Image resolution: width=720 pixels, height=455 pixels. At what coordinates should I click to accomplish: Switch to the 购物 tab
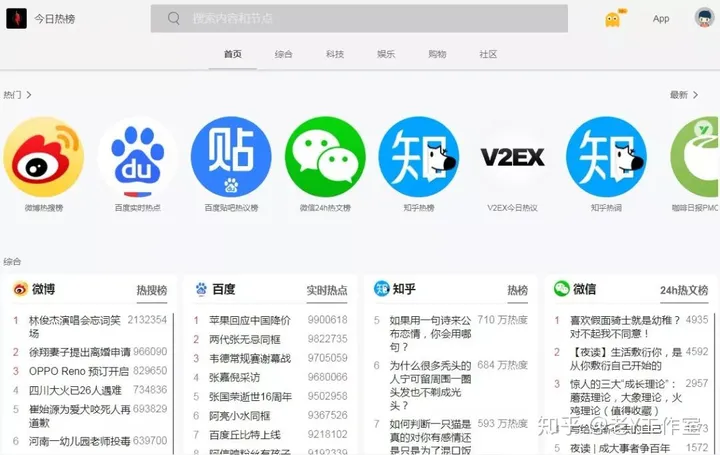click(437, 54)
